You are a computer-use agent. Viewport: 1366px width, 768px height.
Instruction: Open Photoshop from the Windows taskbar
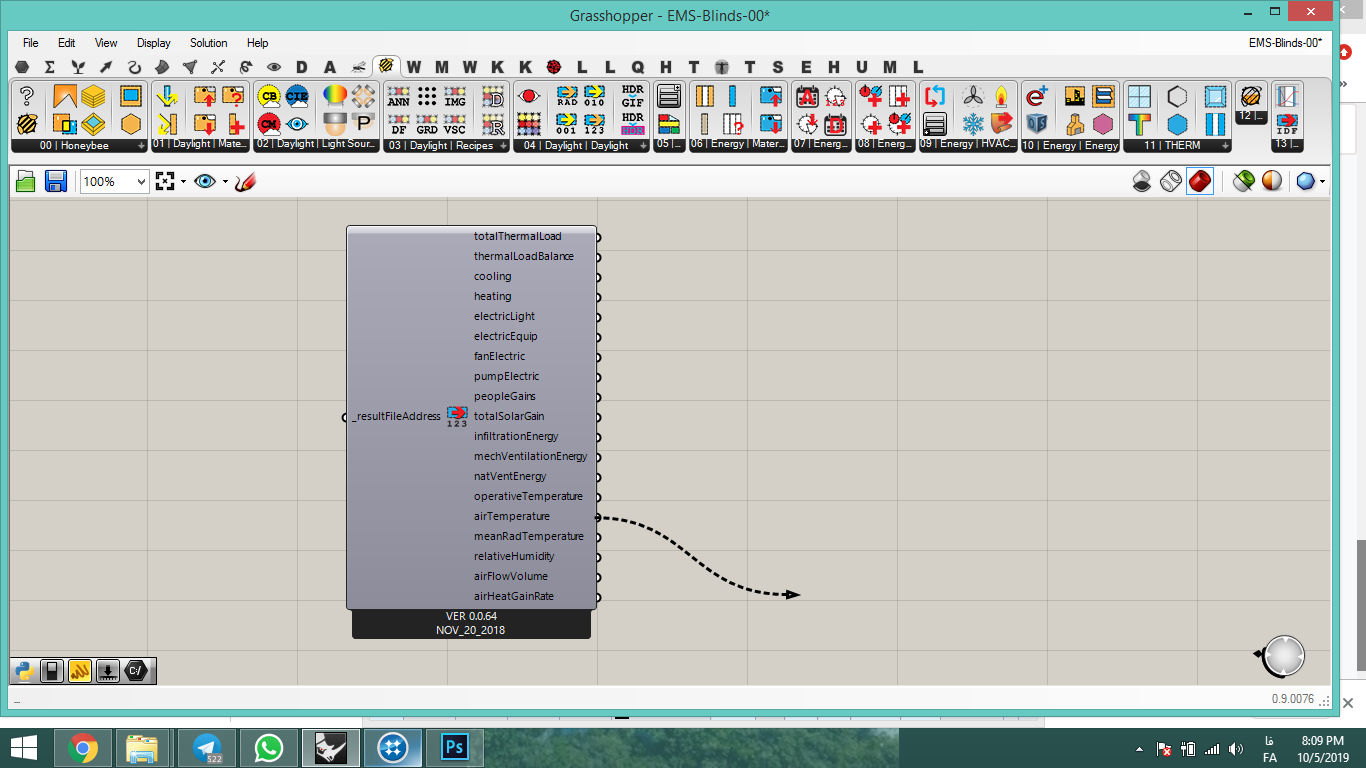455,747
